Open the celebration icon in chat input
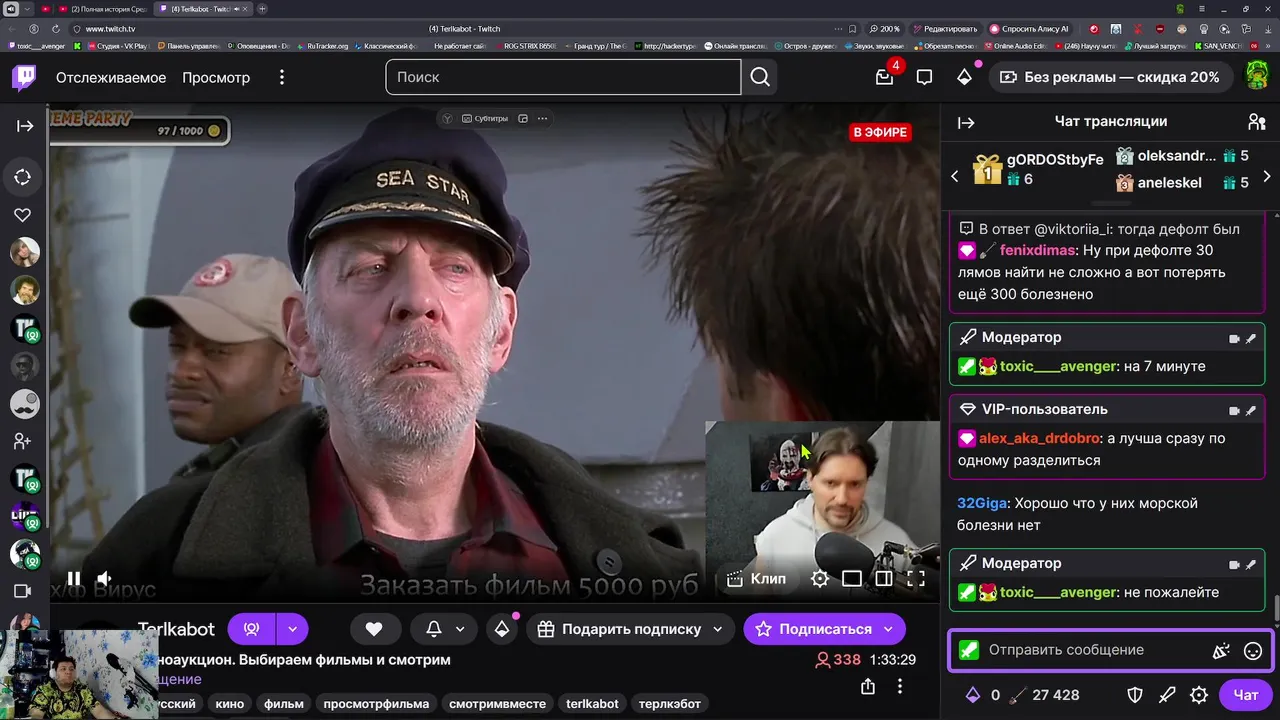 tap(1221, 651)
